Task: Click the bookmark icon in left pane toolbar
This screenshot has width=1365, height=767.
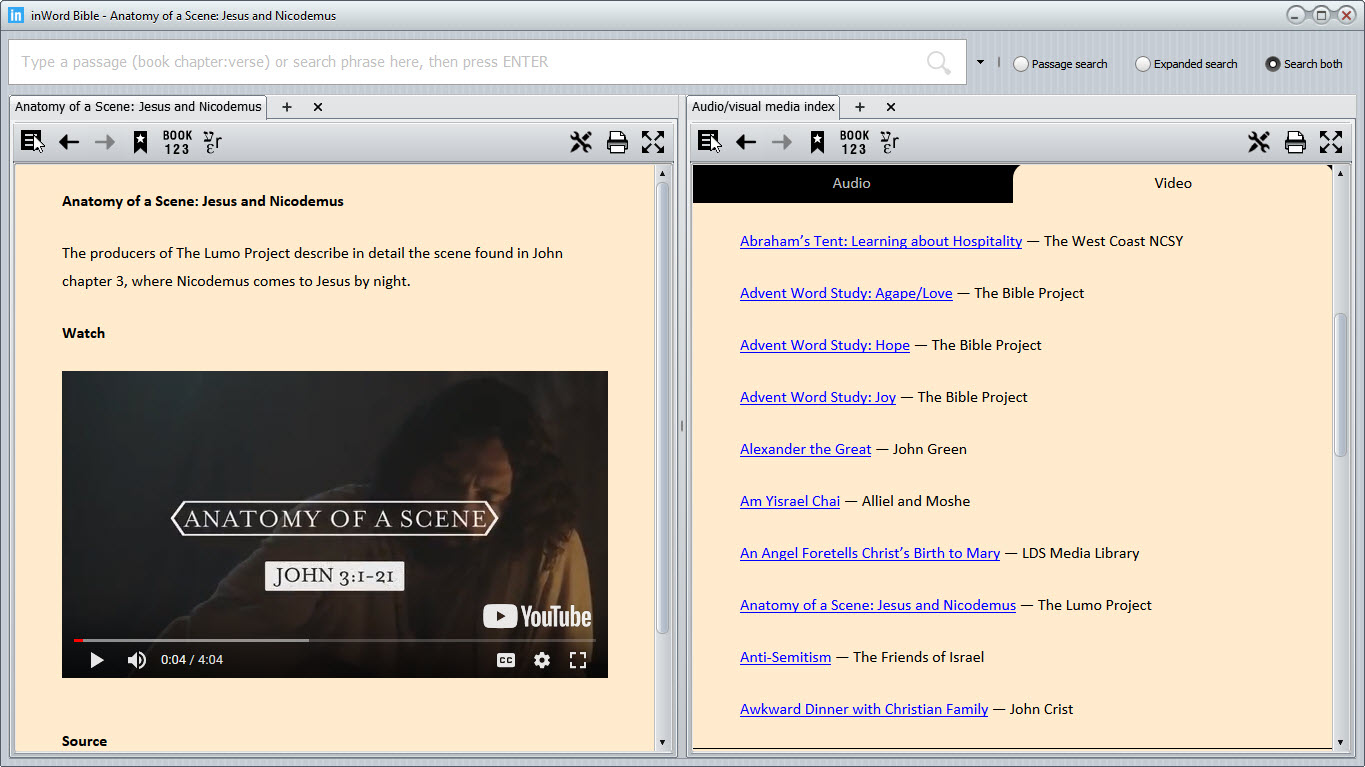Action: (x=140, y=141)
